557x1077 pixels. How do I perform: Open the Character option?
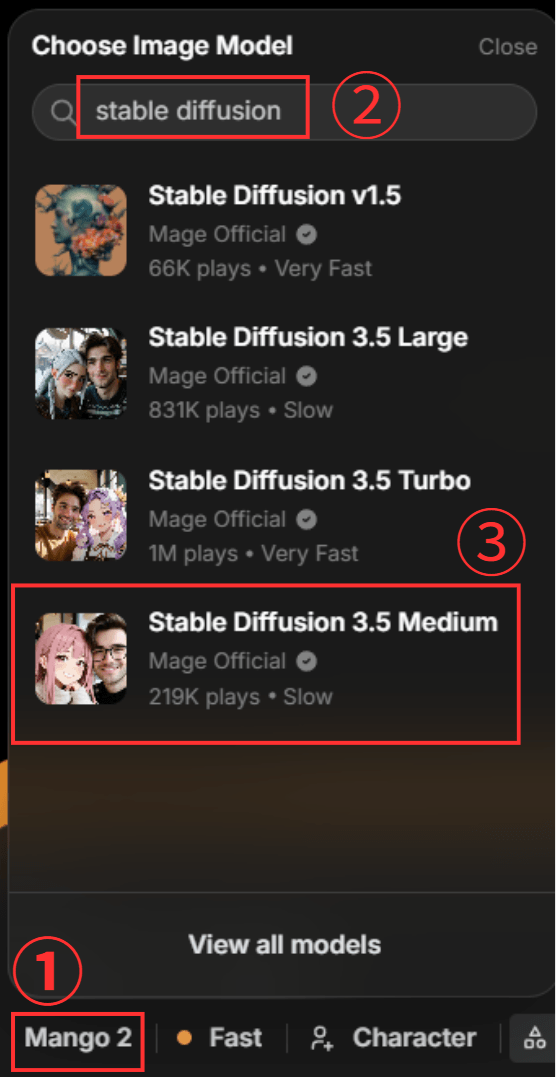click(393, 1037)
